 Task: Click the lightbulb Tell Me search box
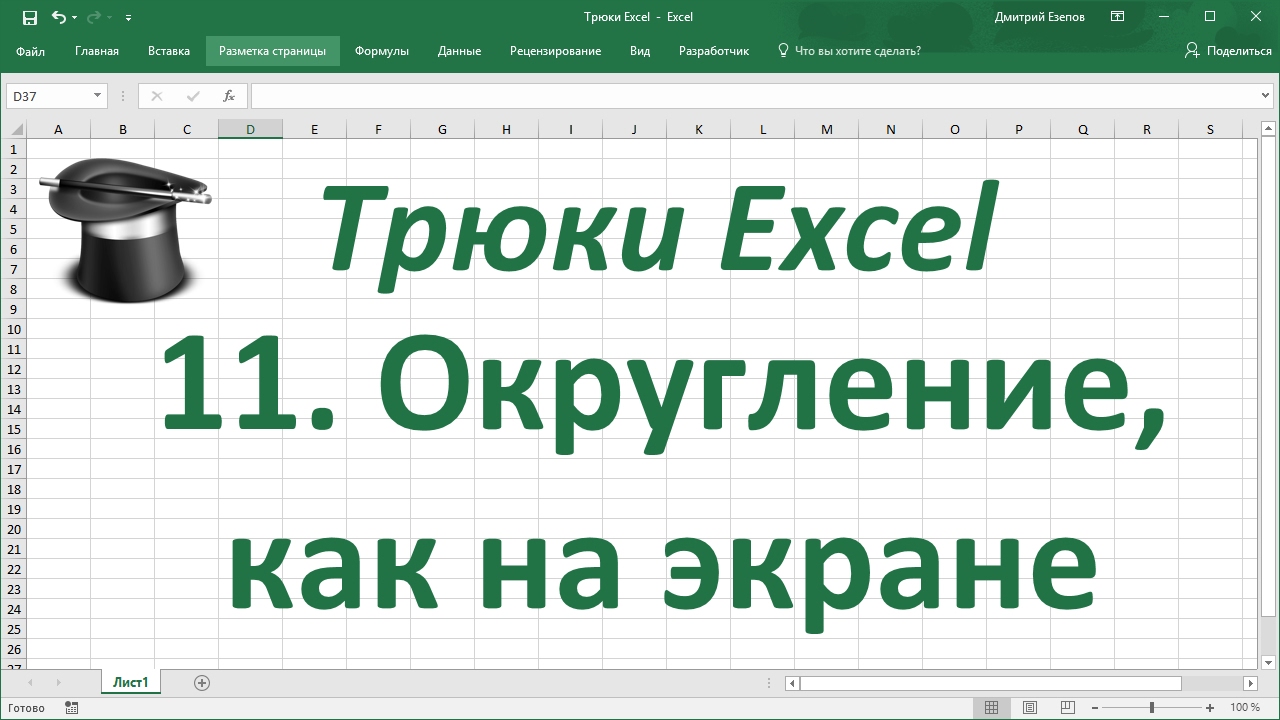[x=850, y=51]
